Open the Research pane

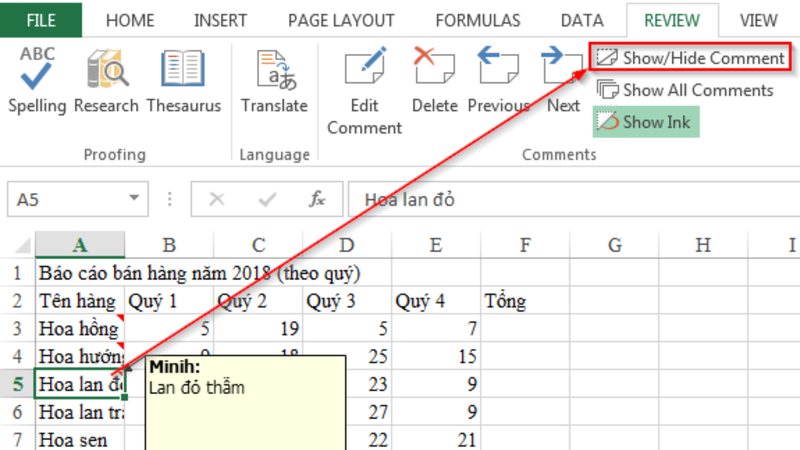pyautogui.click(x=106, y=80)
